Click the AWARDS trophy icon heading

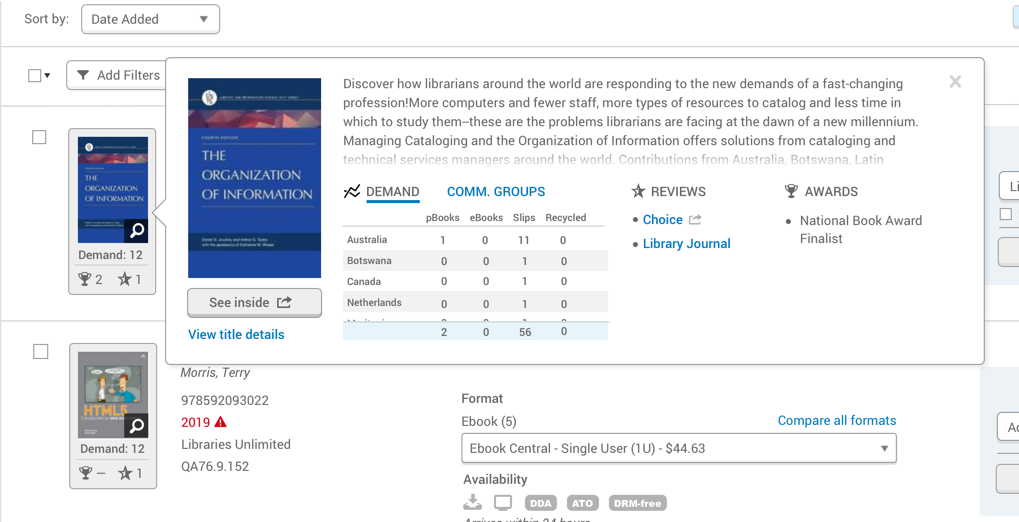tap(791, 192)
